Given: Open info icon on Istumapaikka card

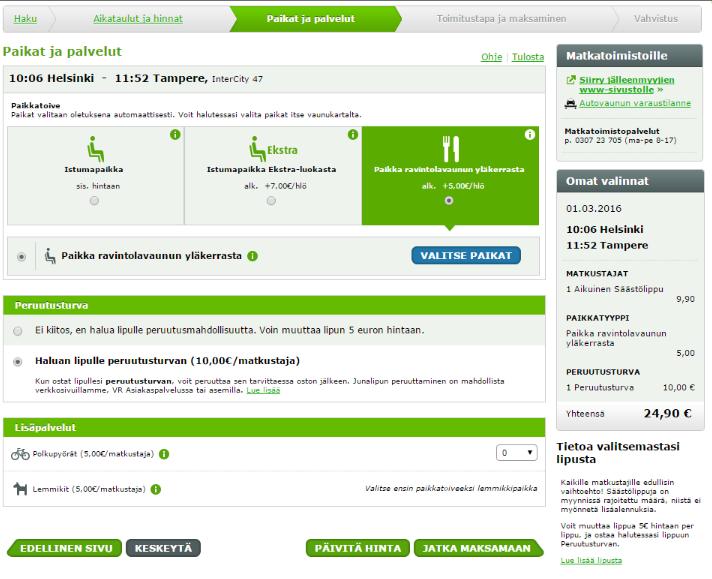Looking at the screenshot, I should coord(175,134).
